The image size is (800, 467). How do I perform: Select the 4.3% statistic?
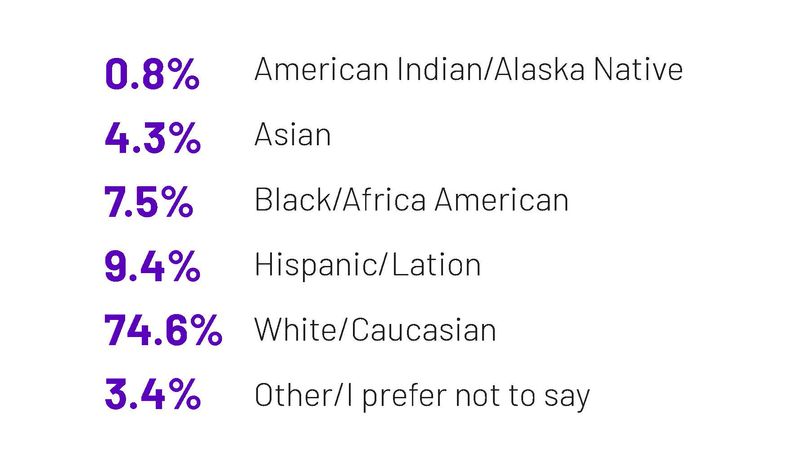(152, 138)
